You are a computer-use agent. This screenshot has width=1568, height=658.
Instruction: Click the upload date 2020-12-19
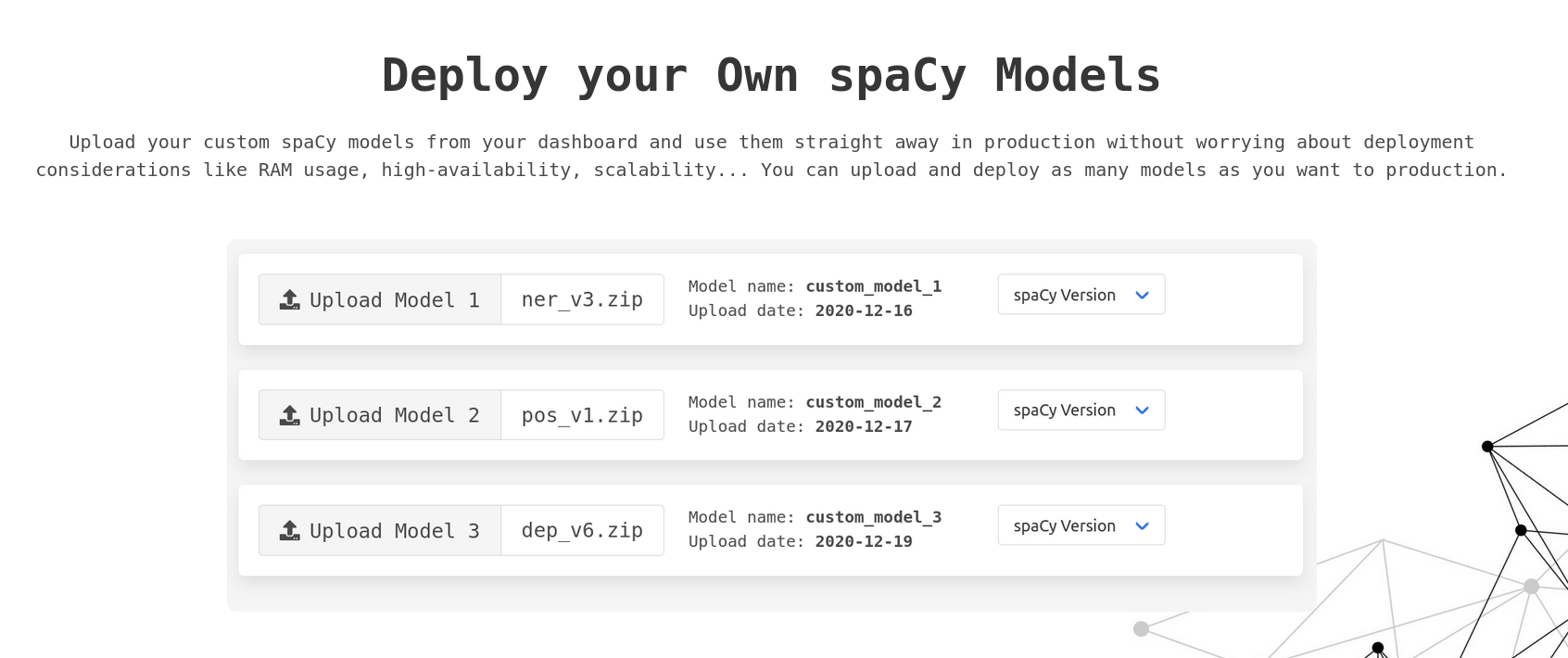pyautogui.click(x=864, y=541)
